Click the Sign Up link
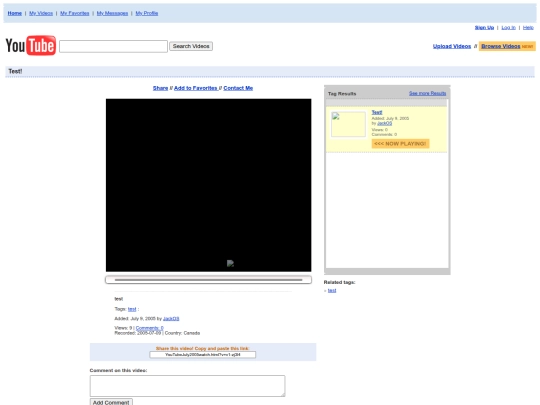The width and height of the screenshot is (540, 405). (x=484, y=28)
